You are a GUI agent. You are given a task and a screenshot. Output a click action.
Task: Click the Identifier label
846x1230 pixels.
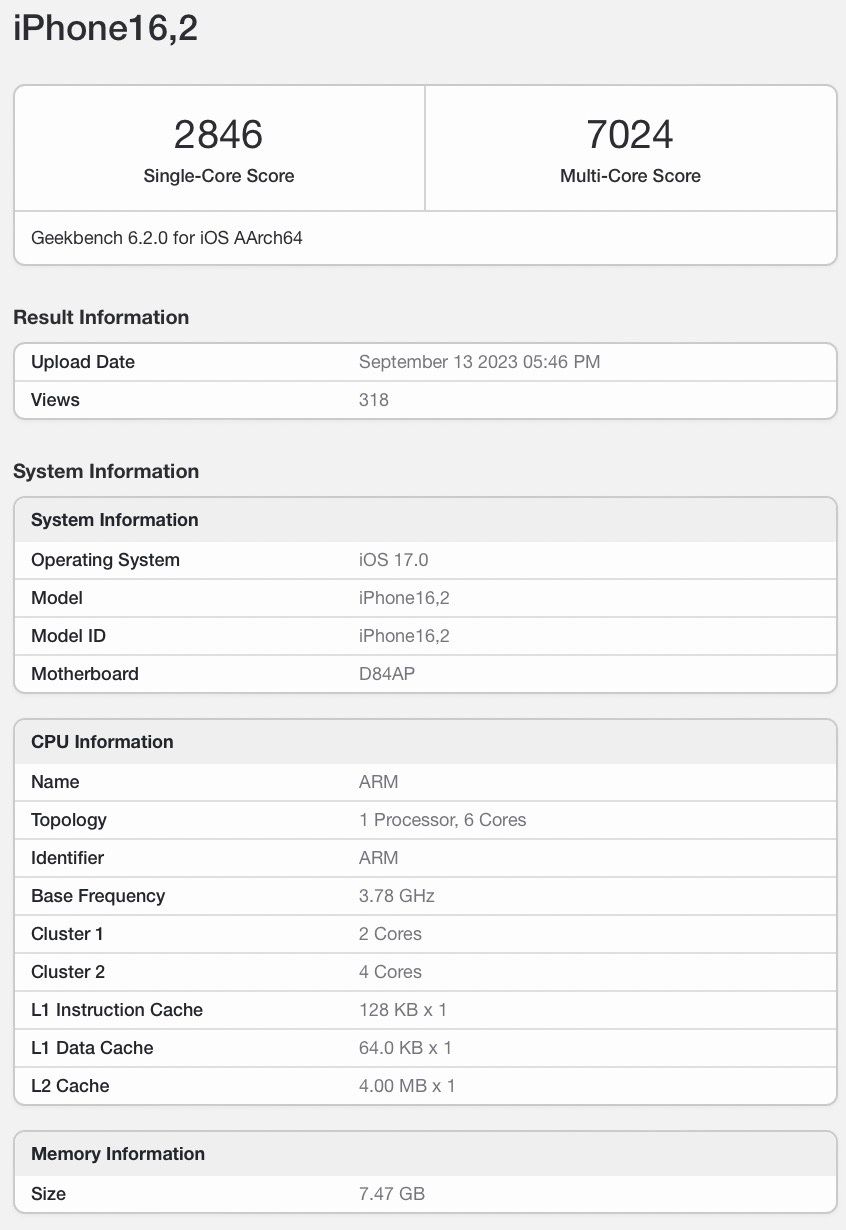point(67,858)
